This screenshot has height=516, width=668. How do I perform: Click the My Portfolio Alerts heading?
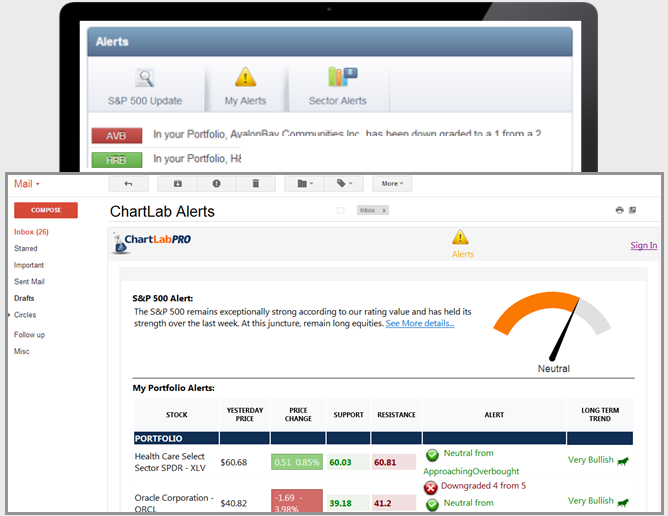pos(173,388)
